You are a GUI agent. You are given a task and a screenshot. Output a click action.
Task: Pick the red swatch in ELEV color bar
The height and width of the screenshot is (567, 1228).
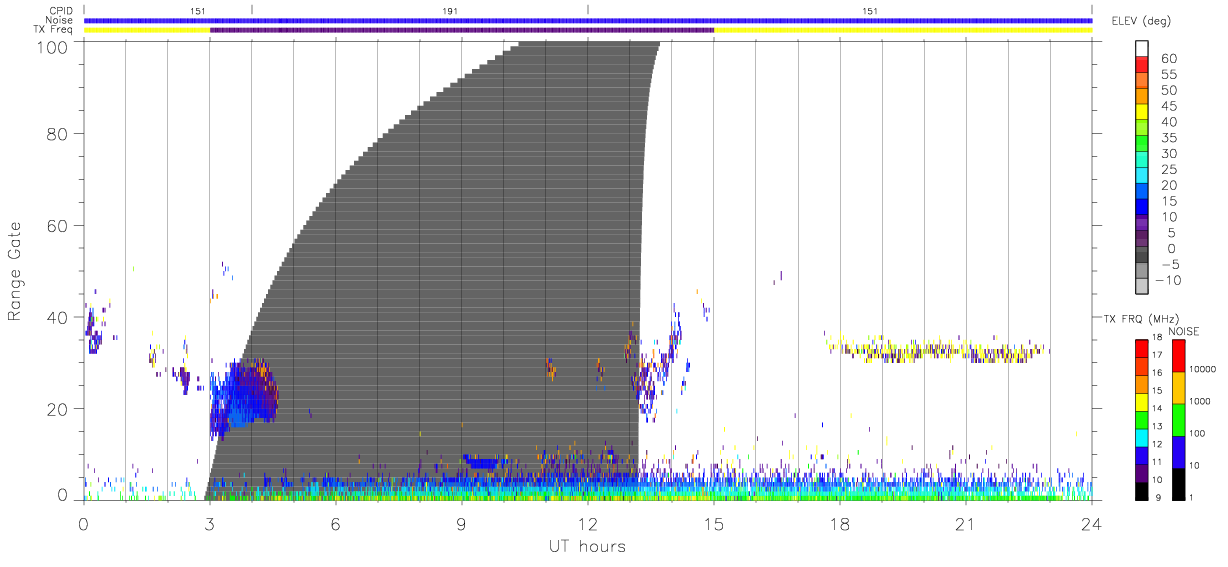coord(1141,65)
